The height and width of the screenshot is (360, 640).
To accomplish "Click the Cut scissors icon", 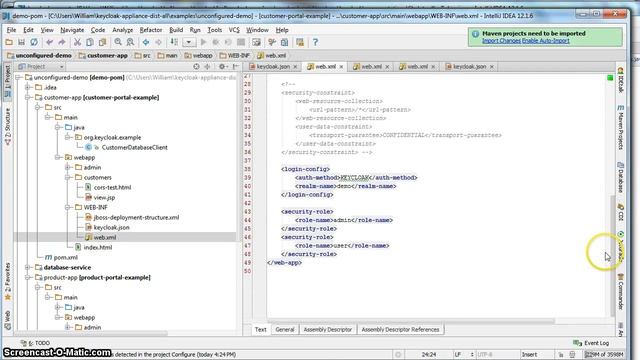I will click(x=77, y=42).
